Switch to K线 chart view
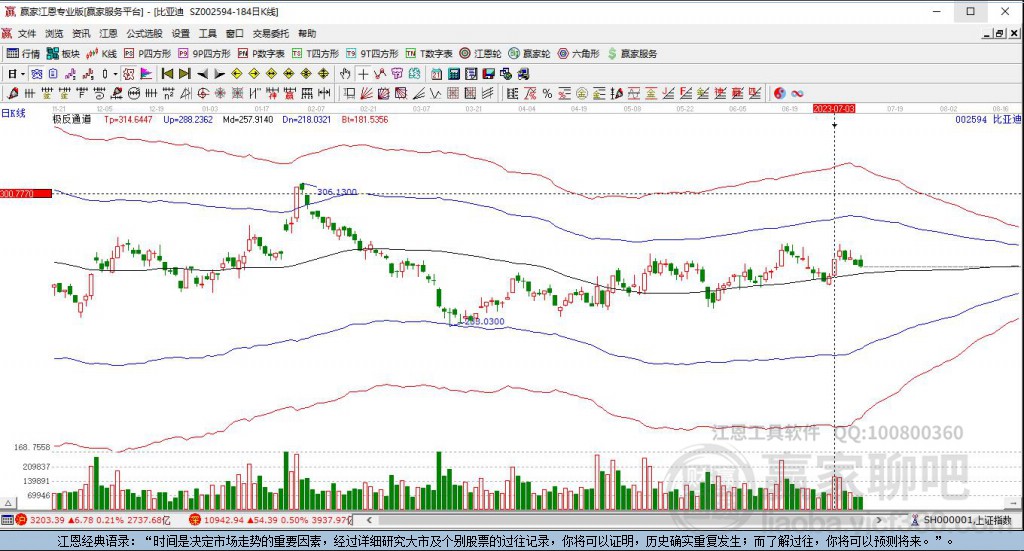The image size is (1024, 551). click(x=102, y=54)
